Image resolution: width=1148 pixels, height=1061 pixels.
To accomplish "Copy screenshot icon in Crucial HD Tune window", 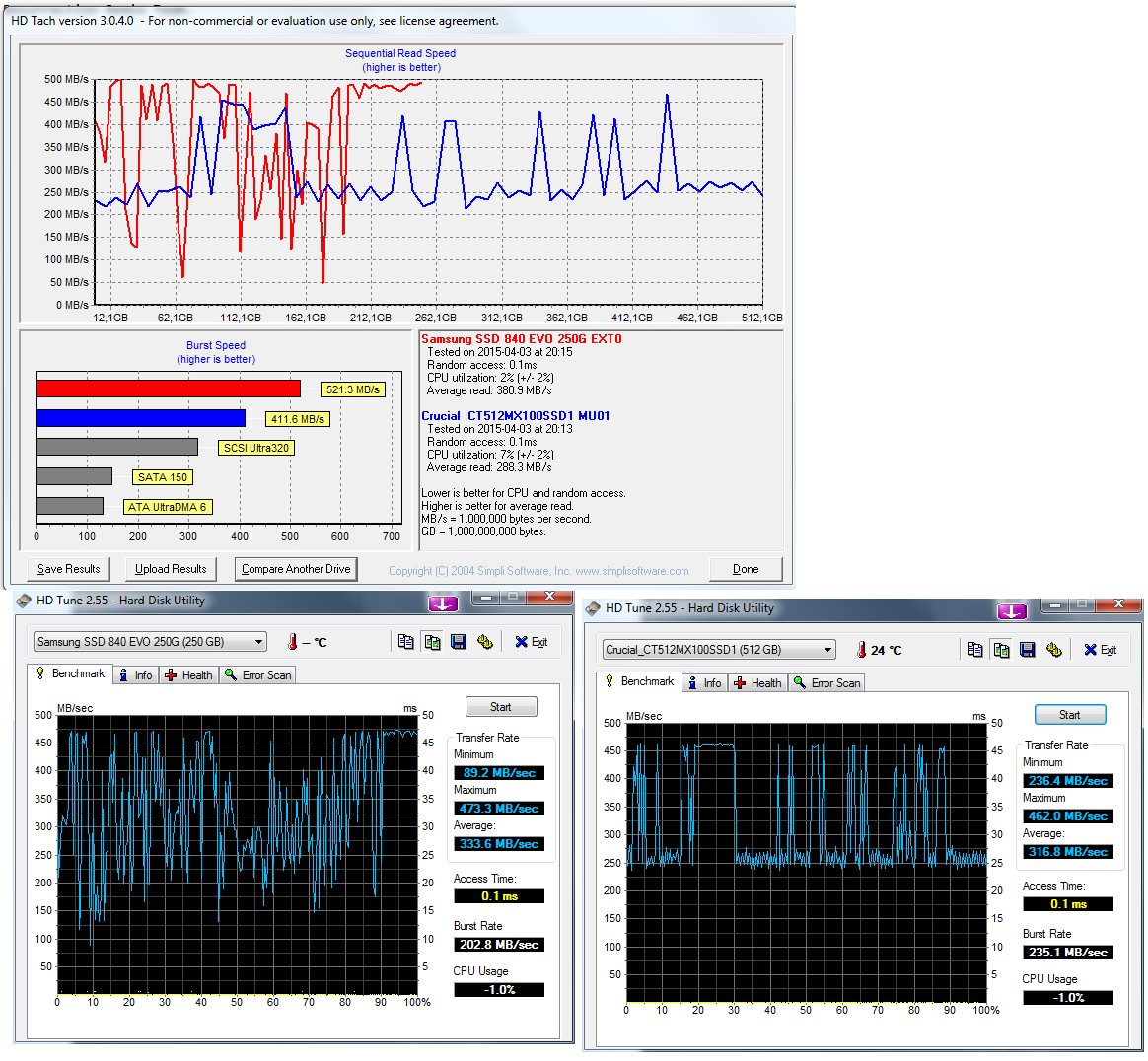I will pyautogui.click(x=1001, y=650).
